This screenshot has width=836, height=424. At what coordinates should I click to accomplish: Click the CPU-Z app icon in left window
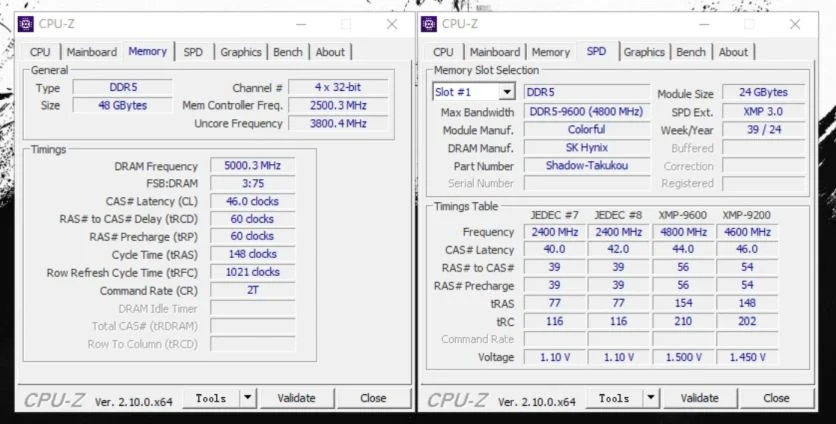26,24
